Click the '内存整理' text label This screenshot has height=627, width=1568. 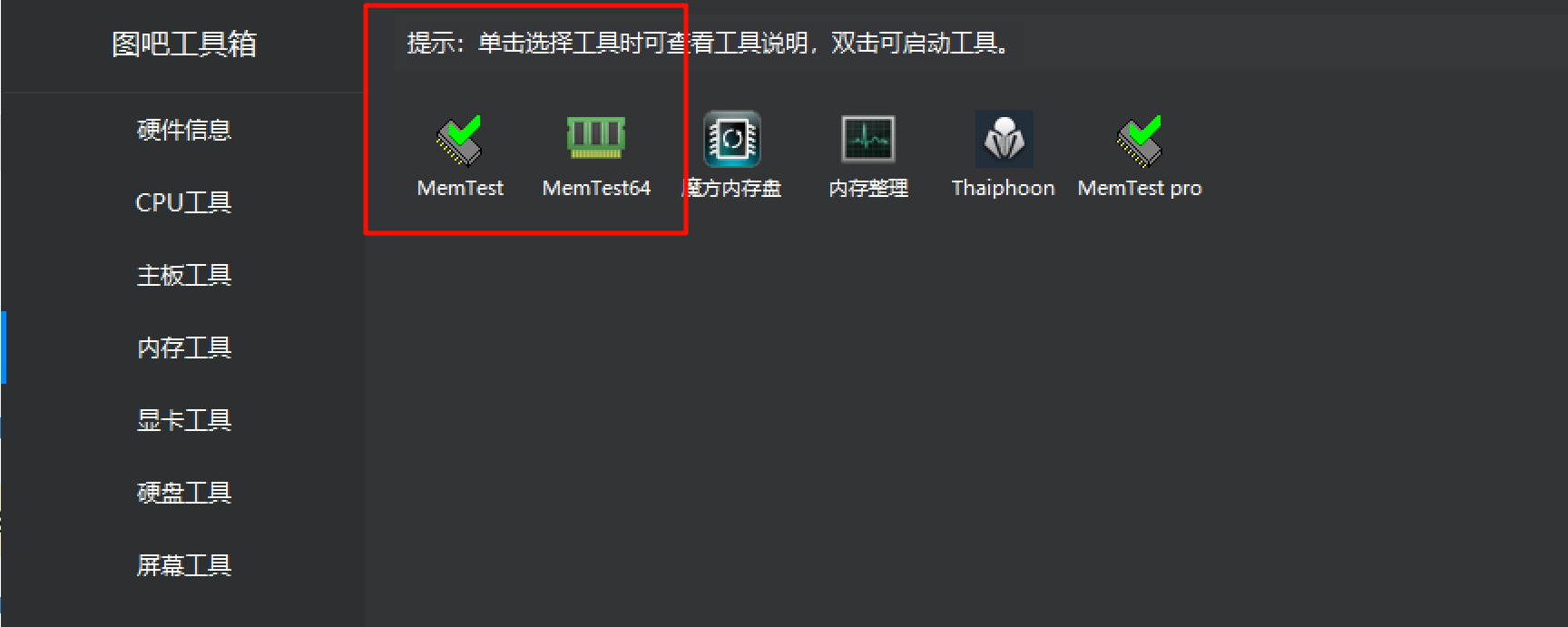[868, 188]
